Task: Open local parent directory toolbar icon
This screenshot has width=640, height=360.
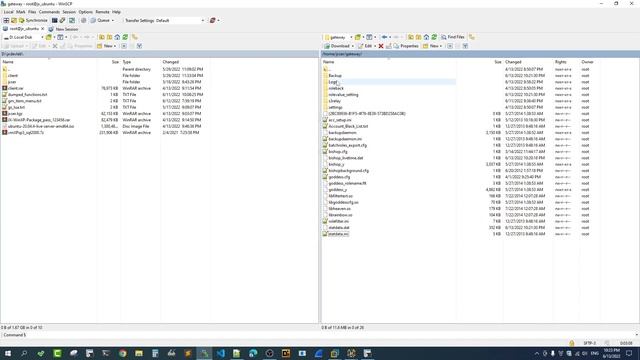Action: [102, 37]
